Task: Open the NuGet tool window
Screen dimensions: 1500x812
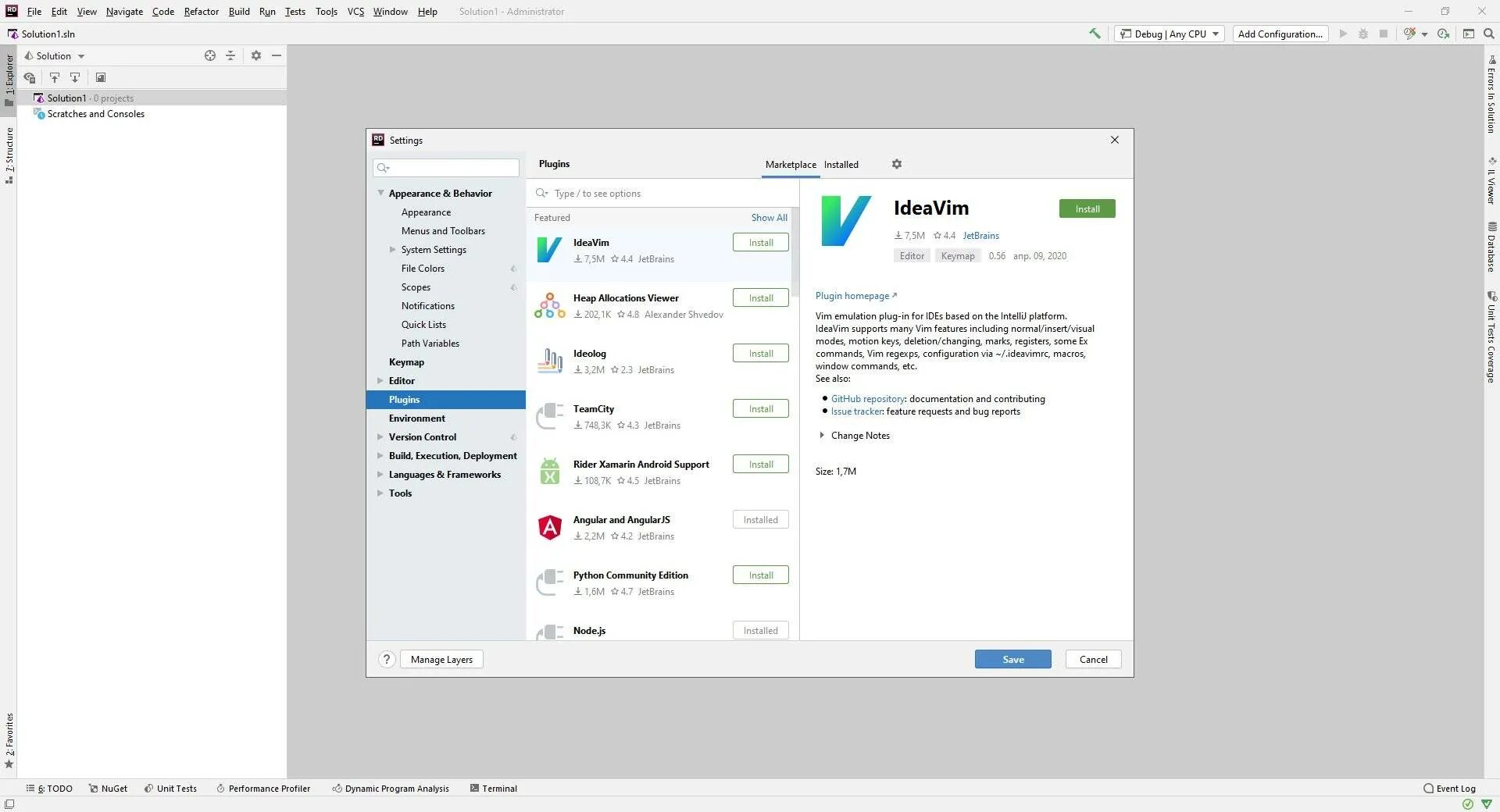Action: [x=108, y=789]
